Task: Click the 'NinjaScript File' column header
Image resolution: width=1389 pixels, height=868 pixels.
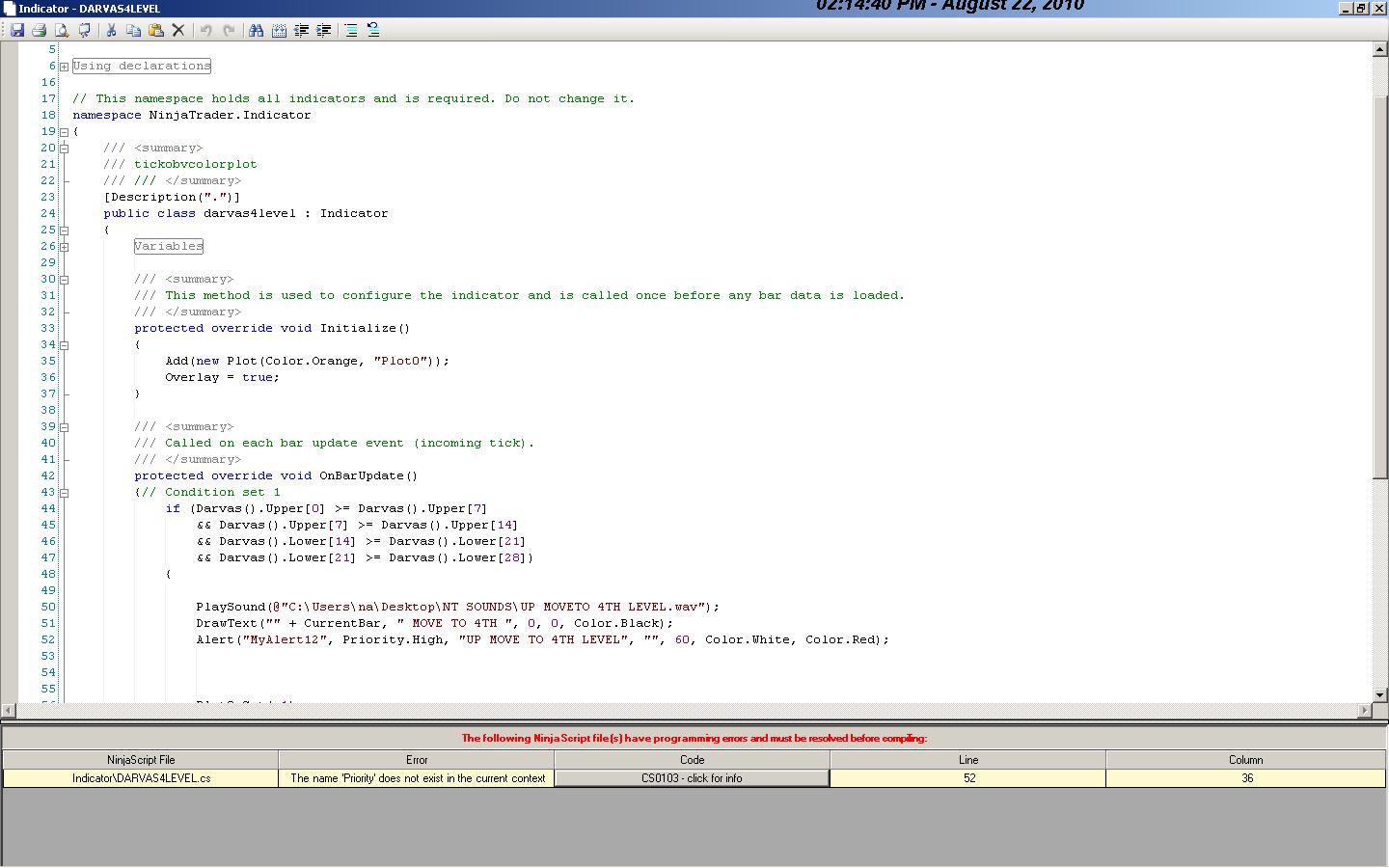Action: pos(141,760)
